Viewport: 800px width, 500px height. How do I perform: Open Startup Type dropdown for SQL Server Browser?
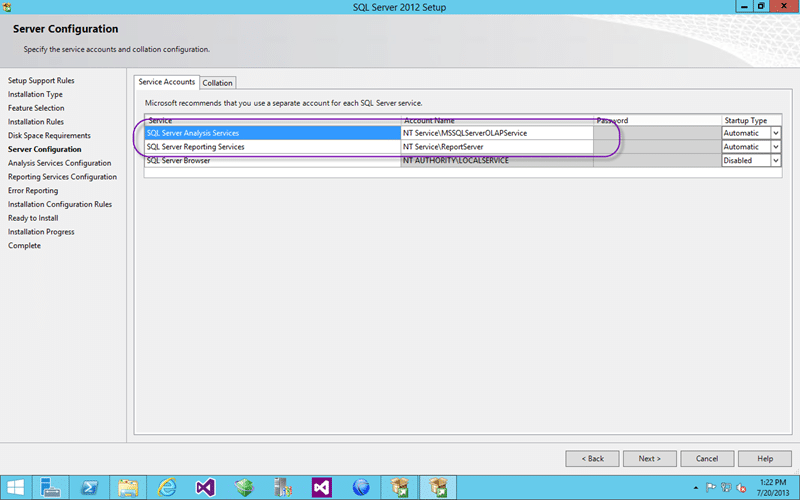pos(776,160)
